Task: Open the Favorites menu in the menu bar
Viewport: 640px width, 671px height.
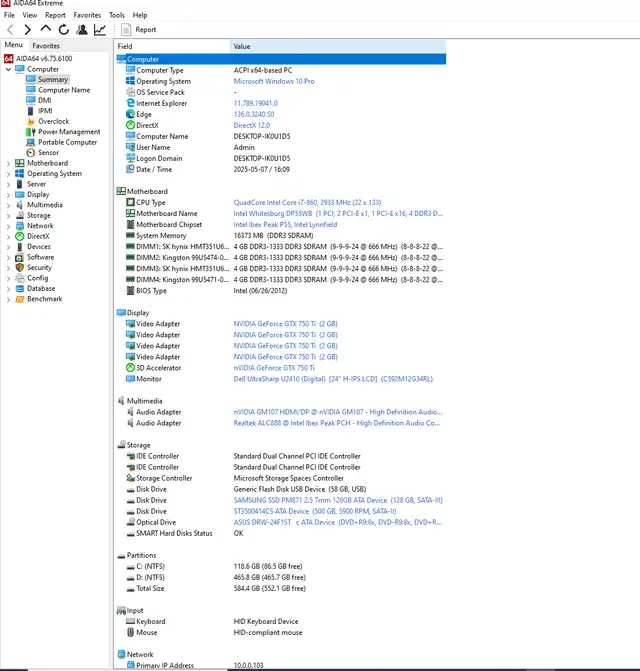Action: (87, 15)
